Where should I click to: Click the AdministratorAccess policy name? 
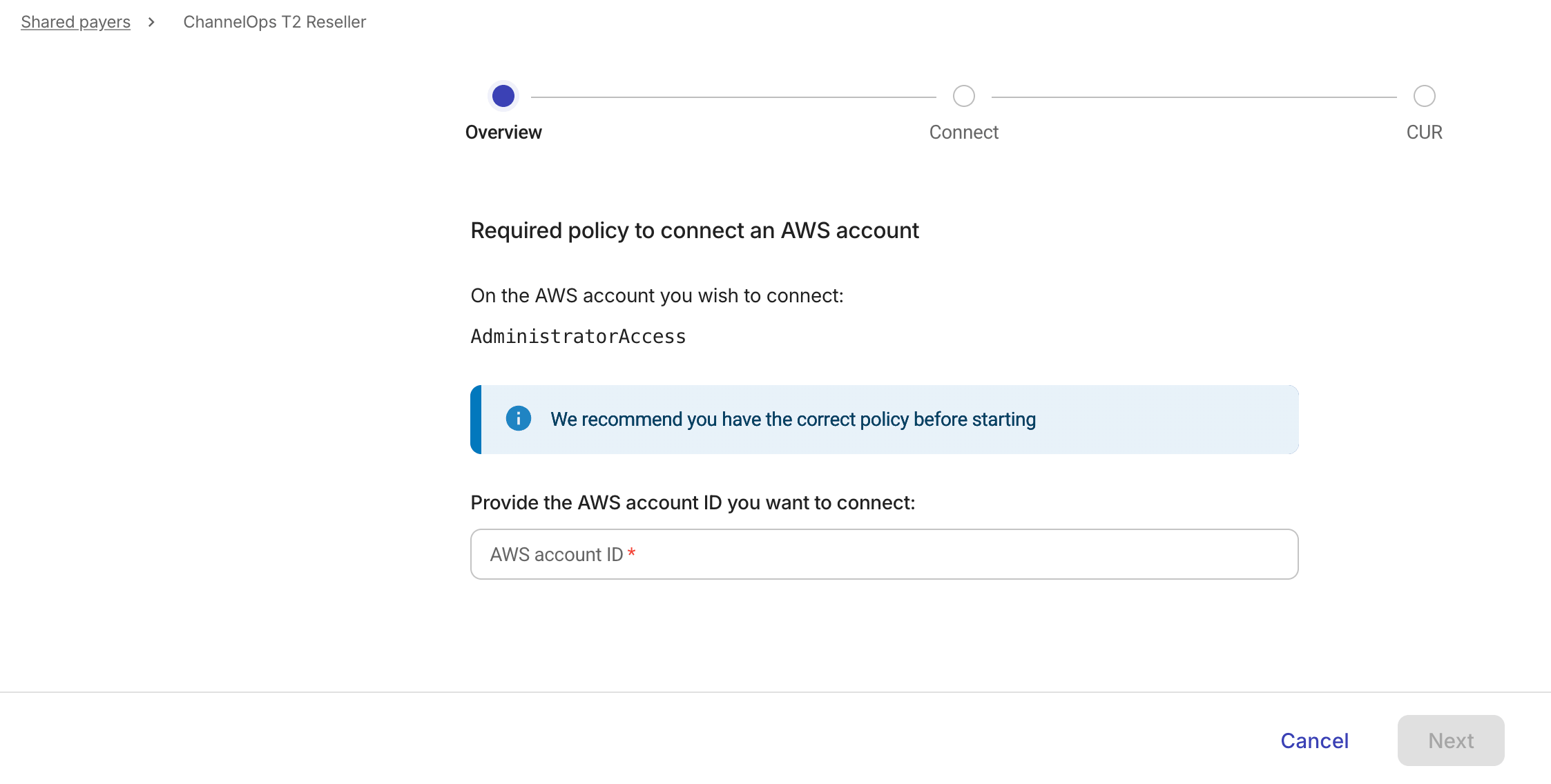578,337
